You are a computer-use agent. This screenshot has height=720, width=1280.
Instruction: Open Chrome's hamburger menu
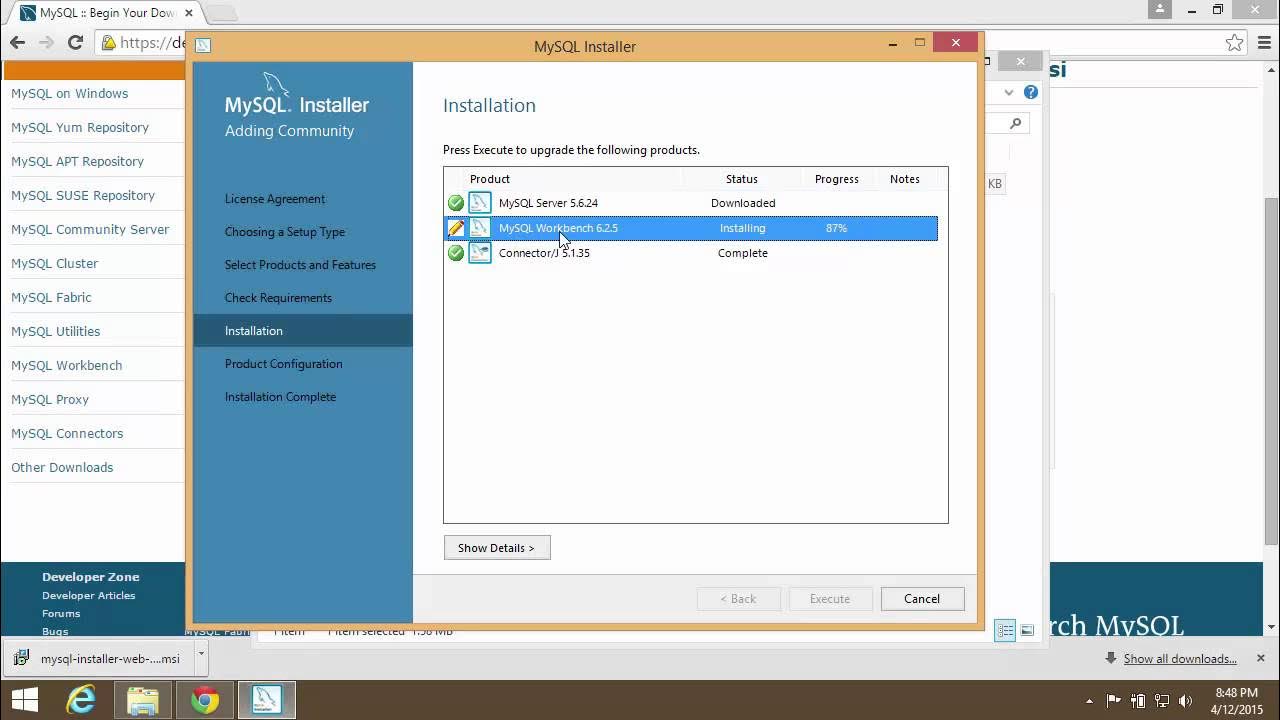[1265, 43]
